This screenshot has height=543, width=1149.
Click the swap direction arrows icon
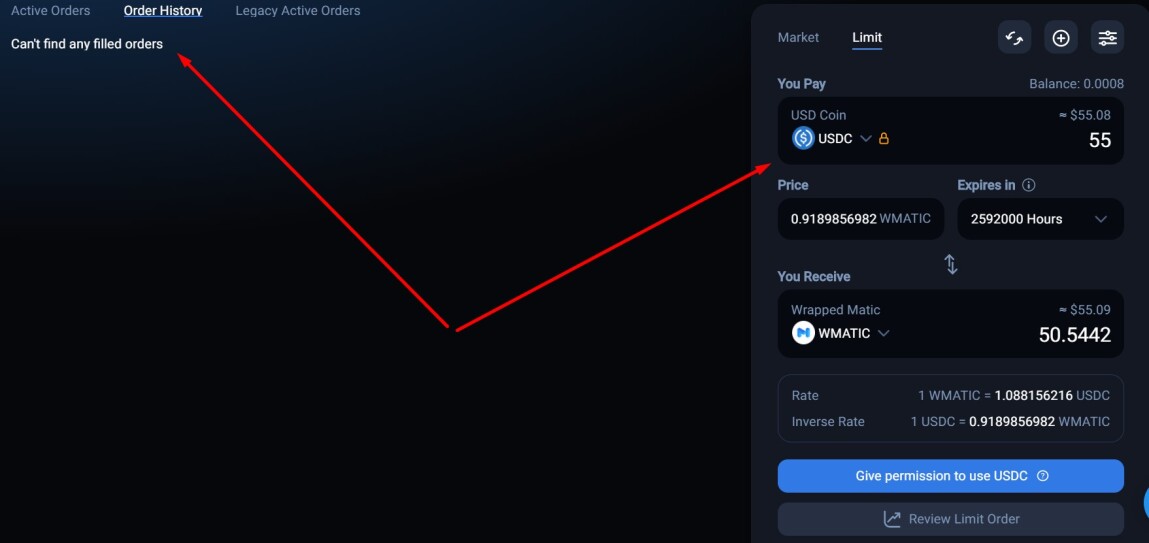click(x=950, y=264)
